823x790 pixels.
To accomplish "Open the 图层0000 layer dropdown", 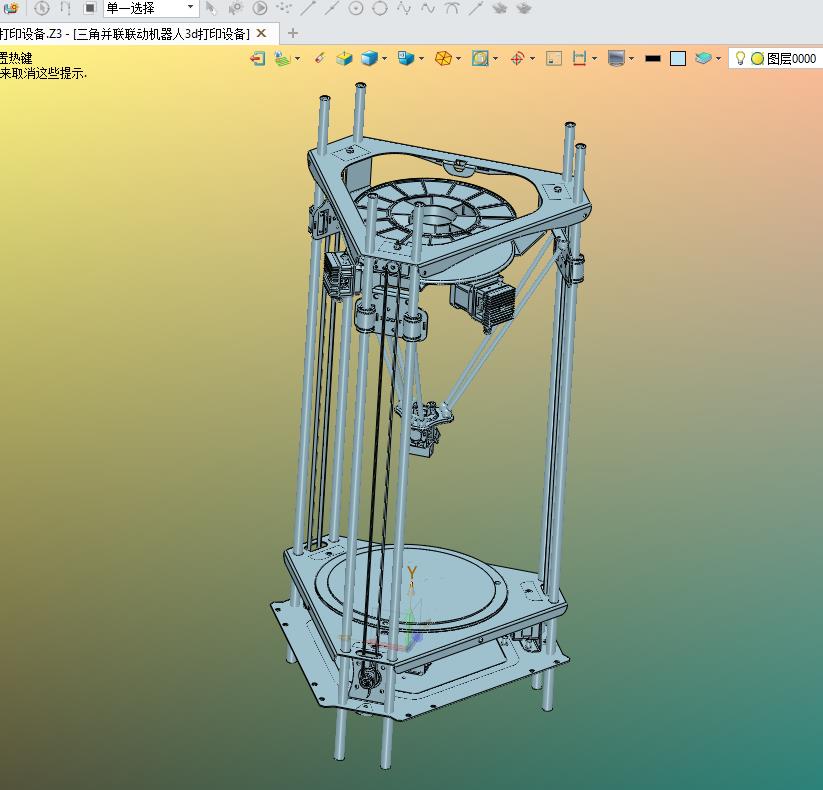I will click(790, 59).
